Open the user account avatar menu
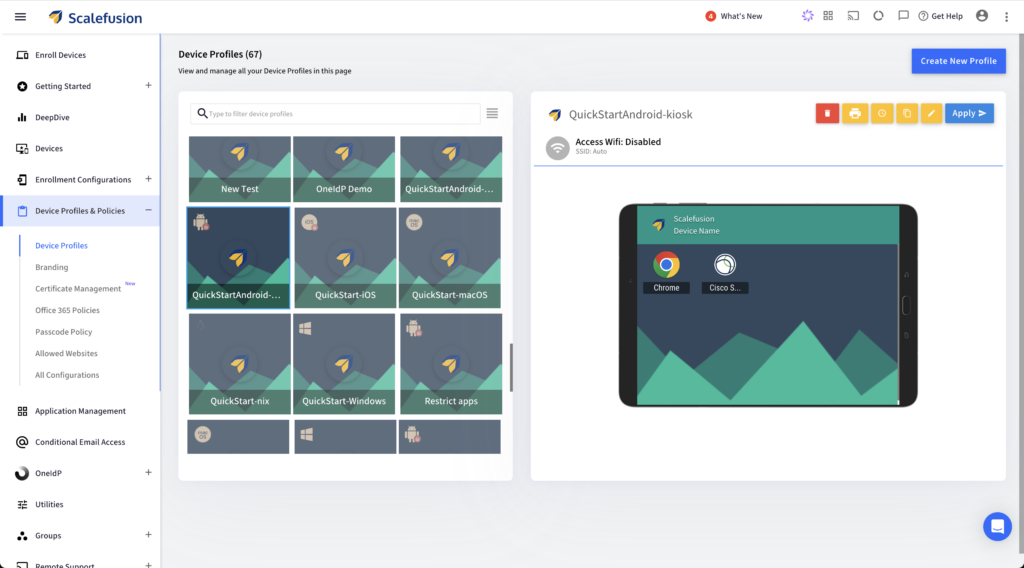This screenshot has height=568, width=1024. click(982, 16)
